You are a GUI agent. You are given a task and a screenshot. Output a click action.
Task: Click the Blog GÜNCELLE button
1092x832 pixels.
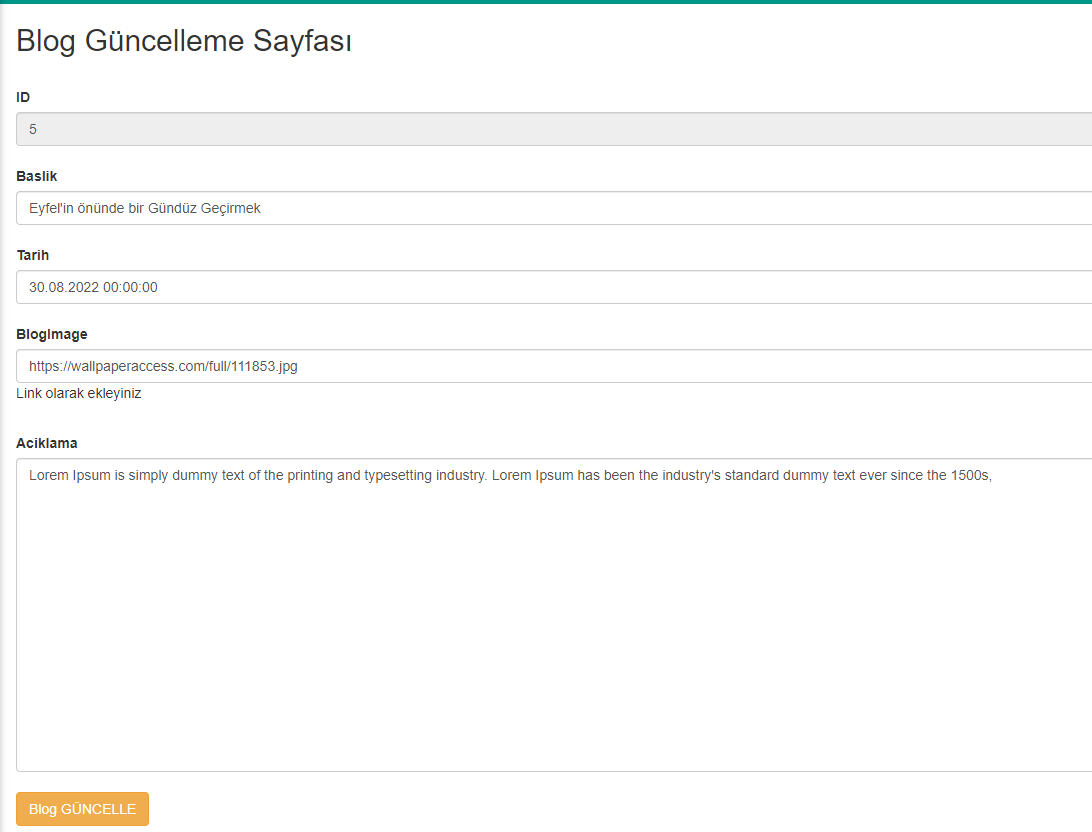82,809
